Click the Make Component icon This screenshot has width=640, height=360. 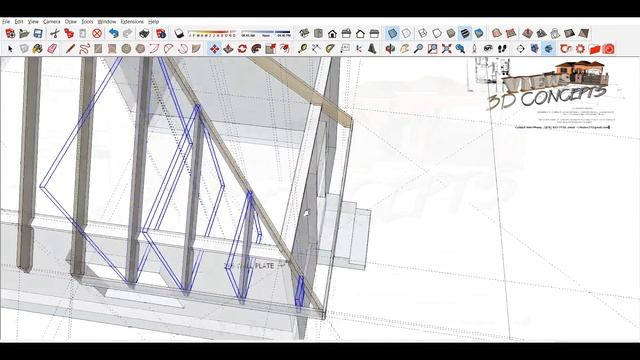click(x=24, y=49)
